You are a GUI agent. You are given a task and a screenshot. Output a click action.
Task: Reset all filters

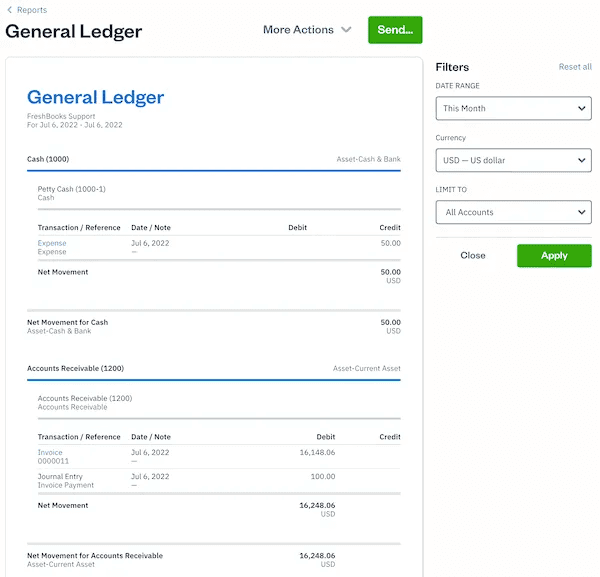pos(575,67)
